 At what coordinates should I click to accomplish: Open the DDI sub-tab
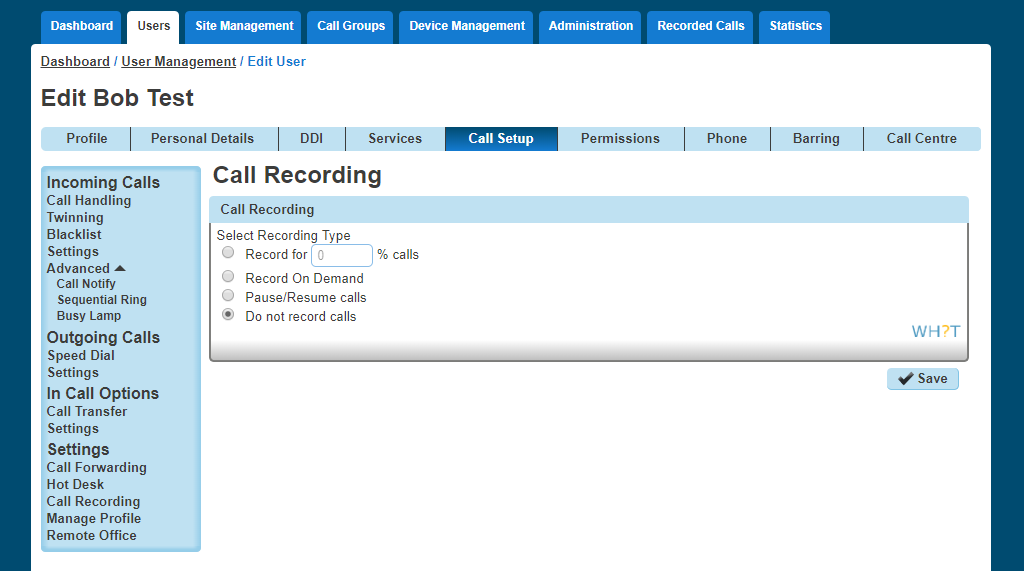coord(312,139)
